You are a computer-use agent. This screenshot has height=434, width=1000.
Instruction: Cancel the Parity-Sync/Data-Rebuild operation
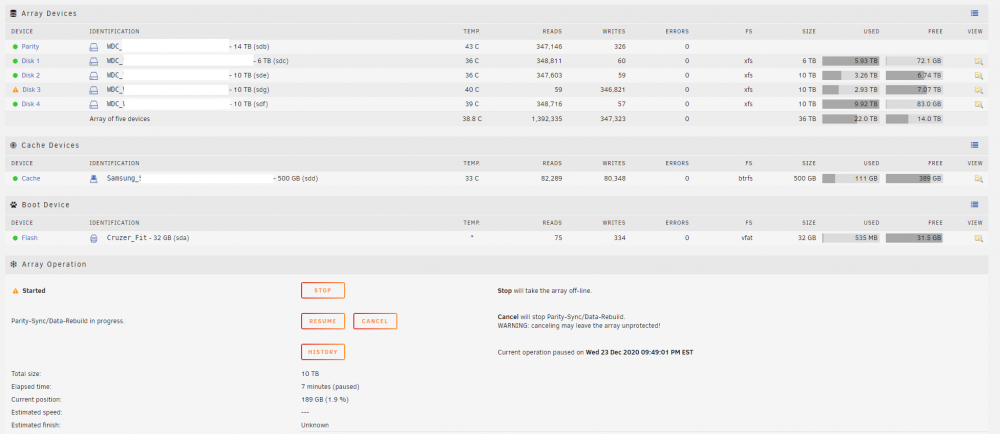coord(375,321)
